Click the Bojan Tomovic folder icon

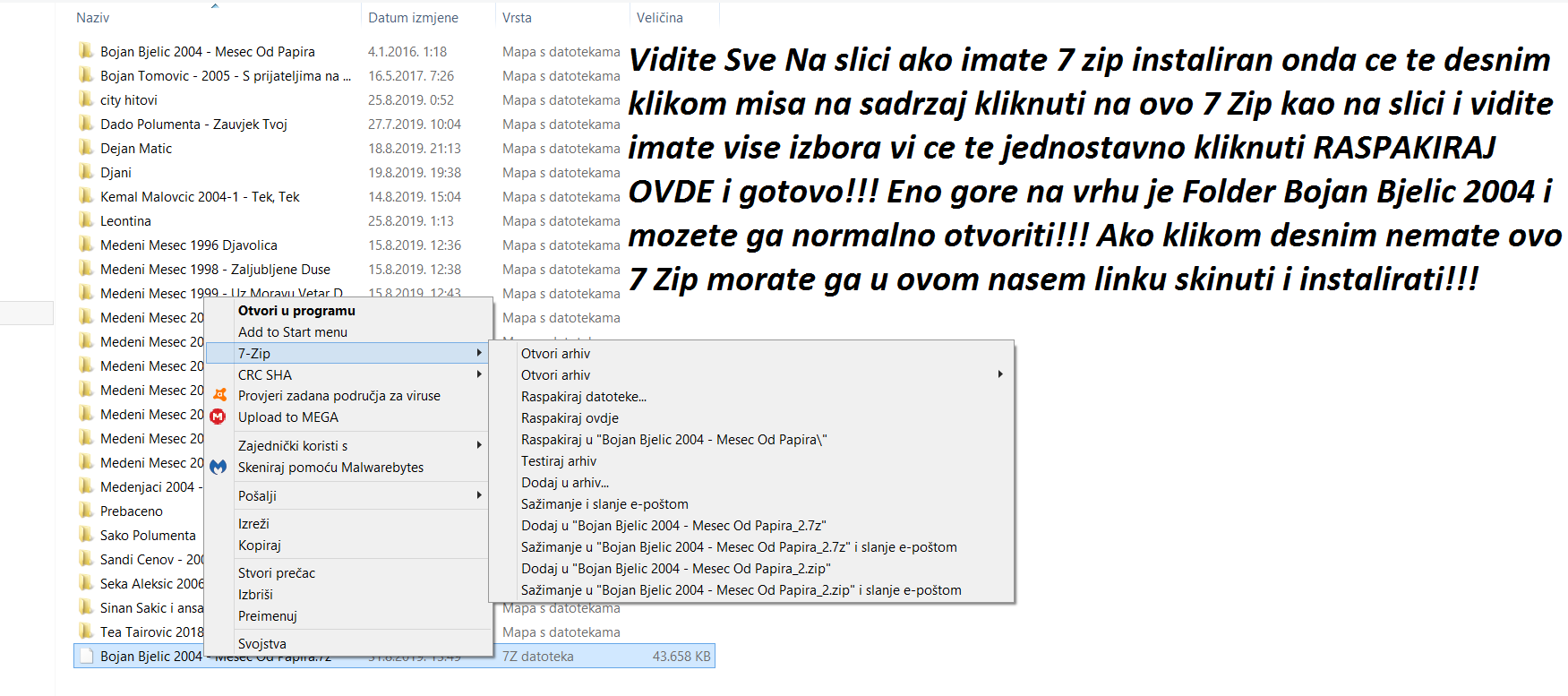[86, 75]
